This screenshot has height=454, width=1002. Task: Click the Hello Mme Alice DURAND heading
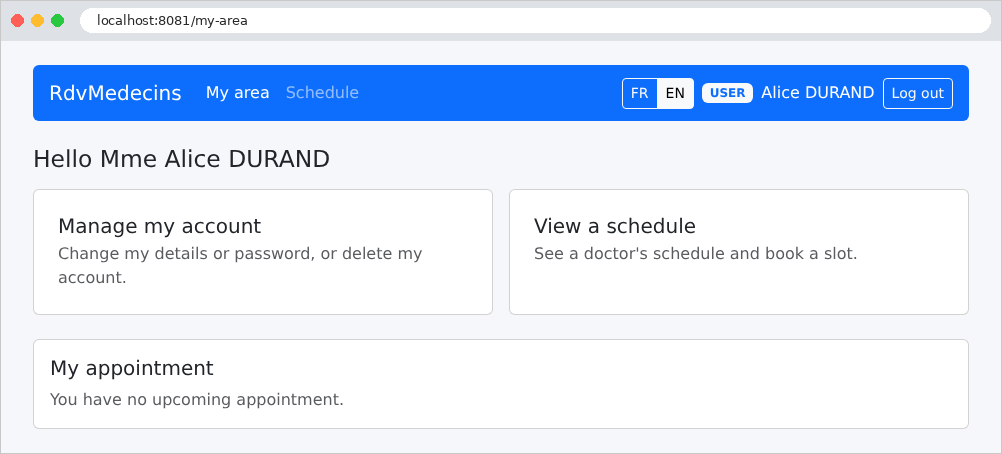tap(181, 159)
